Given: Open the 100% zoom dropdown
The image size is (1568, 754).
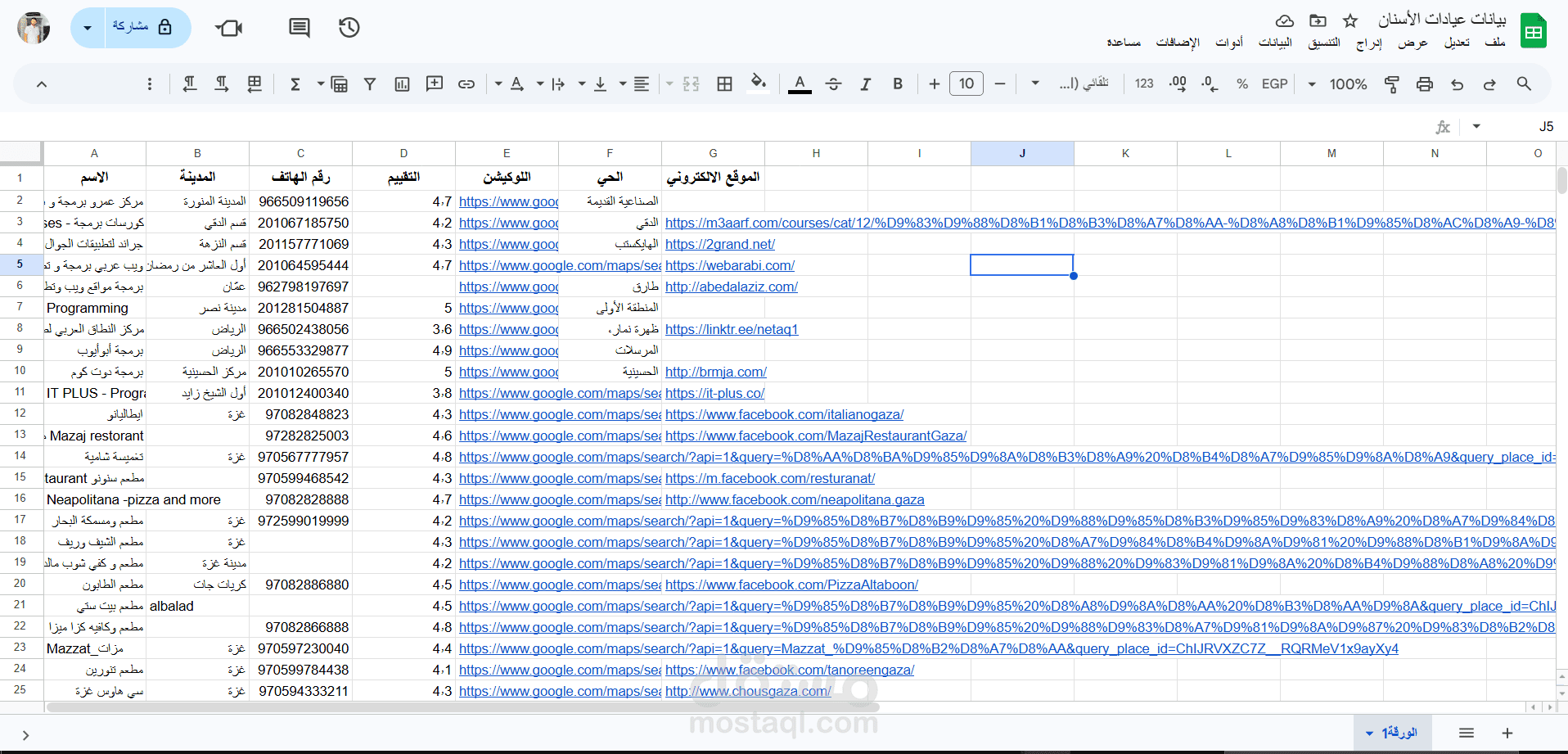Looking at the screenshot, I should [x=1340, y=84].
